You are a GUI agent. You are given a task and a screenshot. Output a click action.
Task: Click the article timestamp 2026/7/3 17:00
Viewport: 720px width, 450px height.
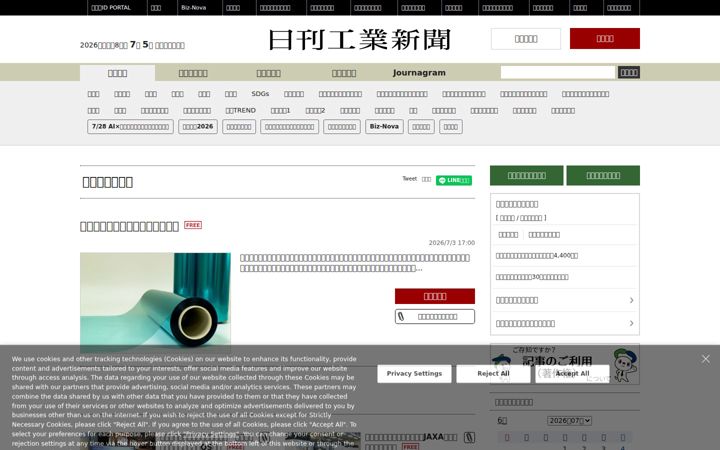point(452,243)
